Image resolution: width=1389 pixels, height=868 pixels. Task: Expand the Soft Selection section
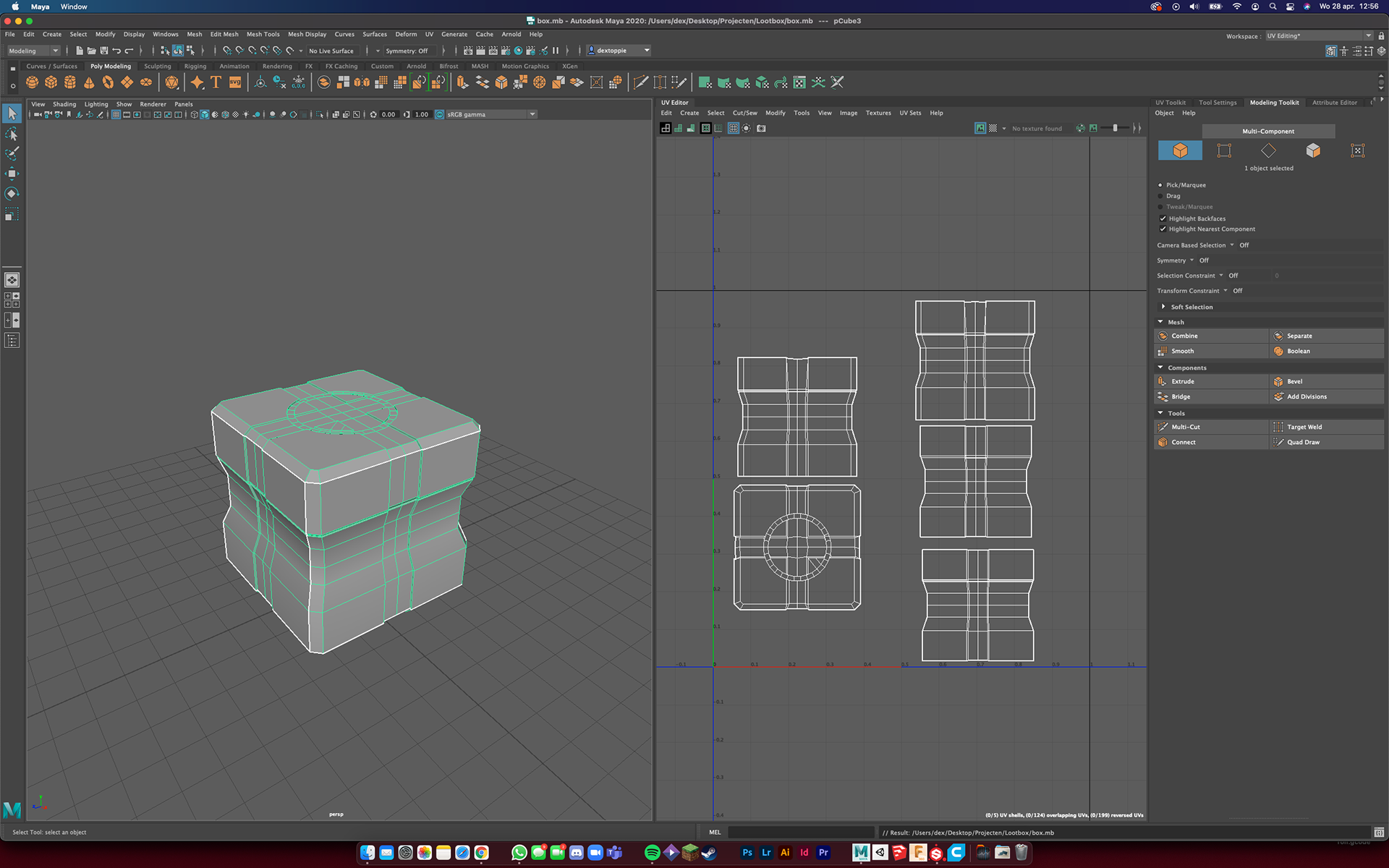click(1163, 307)
